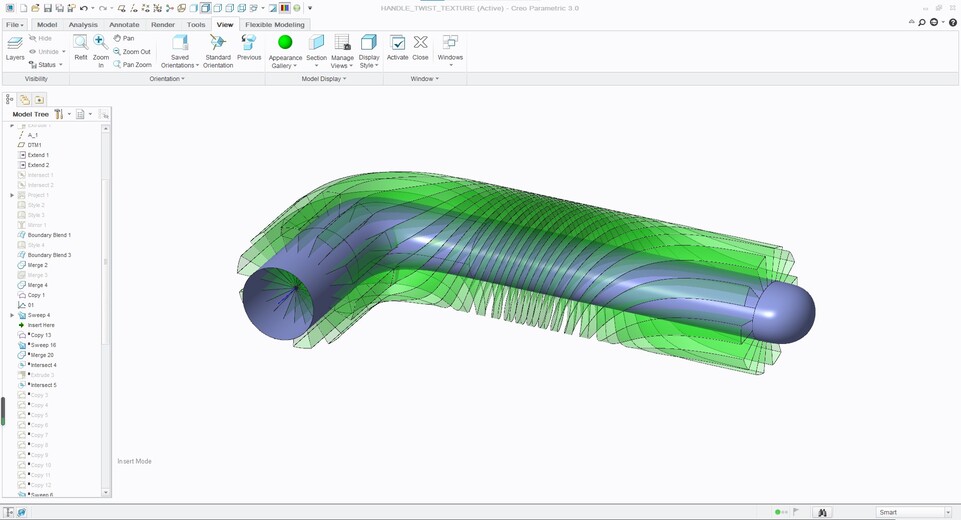The image size is (961, 520).
Task: Click the Undo arrow in quick access toolbar
Action: (x=83, y=8)
